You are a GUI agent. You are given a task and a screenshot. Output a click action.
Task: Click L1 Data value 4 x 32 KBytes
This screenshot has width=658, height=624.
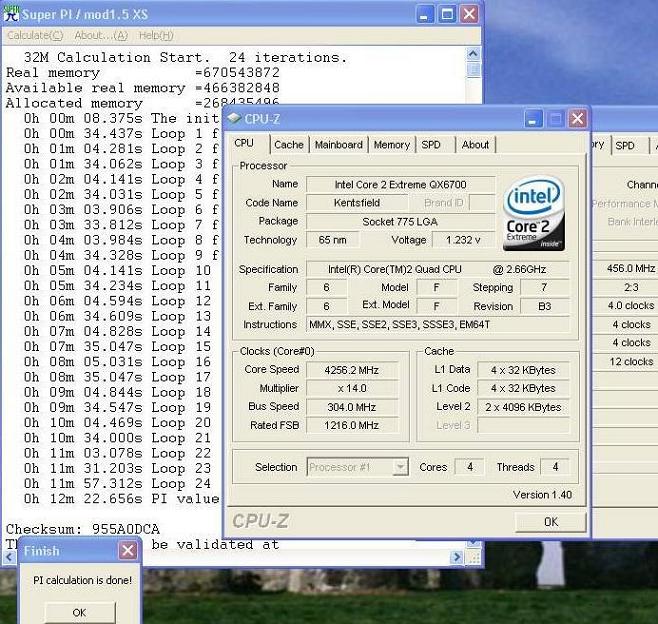pos(523,370)
